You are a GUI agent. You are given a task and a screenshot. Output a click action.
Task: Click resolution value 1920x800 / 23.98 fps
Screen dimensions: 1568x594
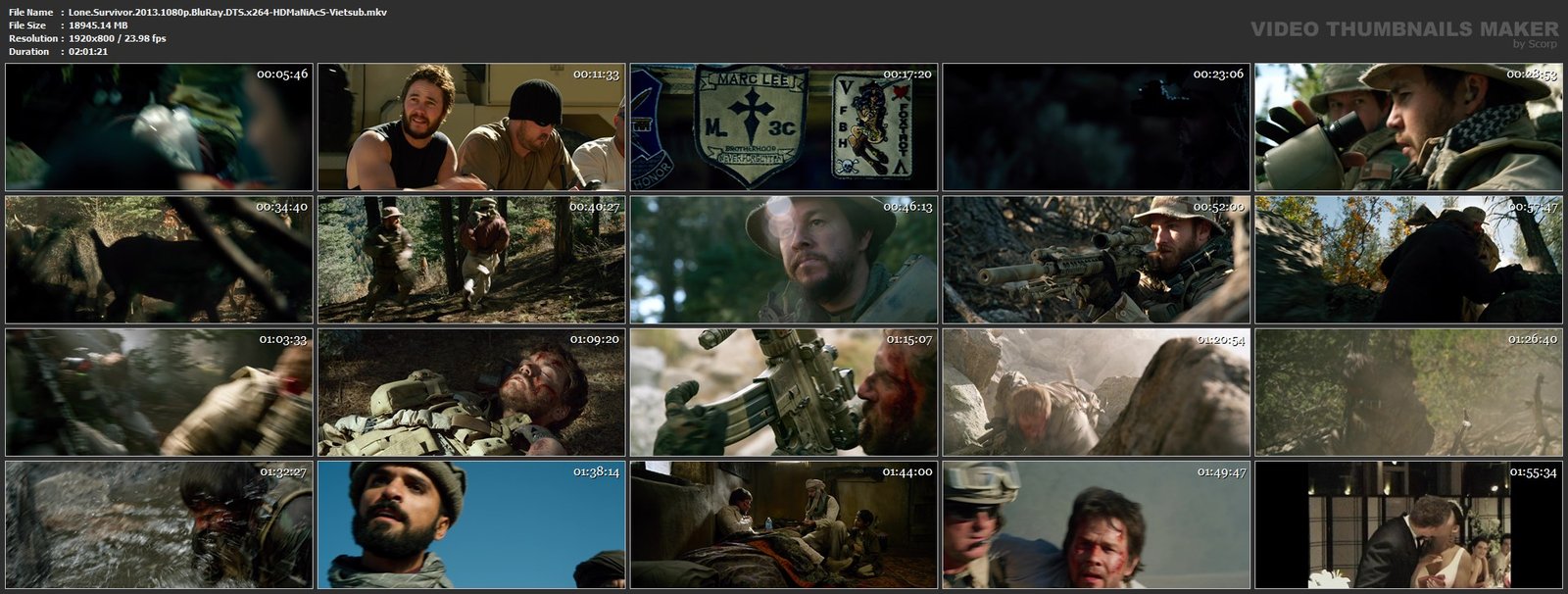click(x=118, y=38)
